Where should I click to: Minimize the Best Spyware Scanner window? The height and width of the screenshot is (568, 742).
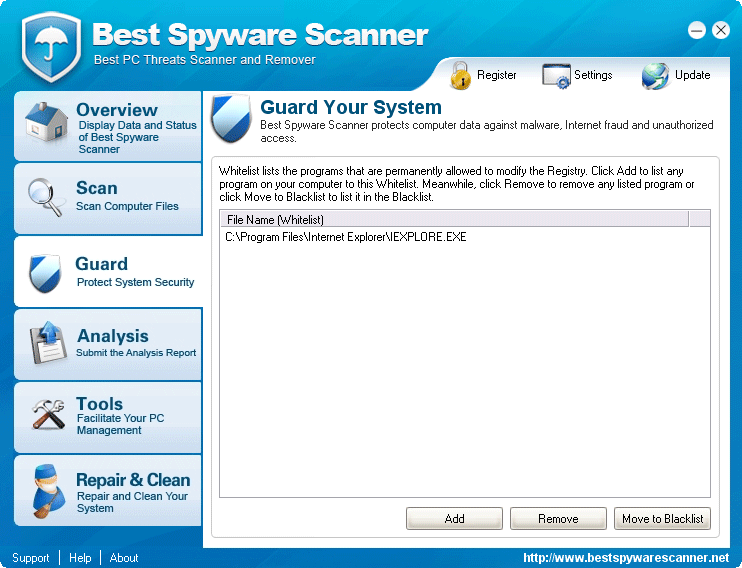tap(697, 31)
